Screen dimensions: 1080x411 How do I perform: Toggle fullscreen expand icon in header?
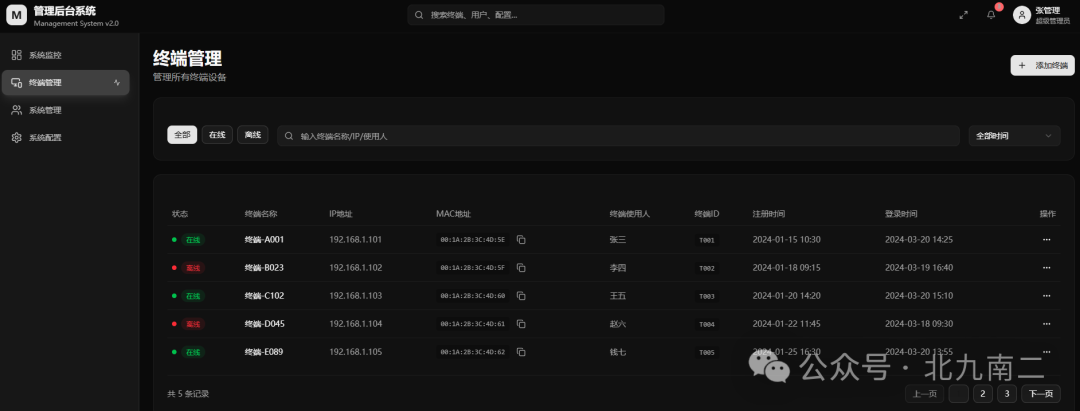coord(964,15)
